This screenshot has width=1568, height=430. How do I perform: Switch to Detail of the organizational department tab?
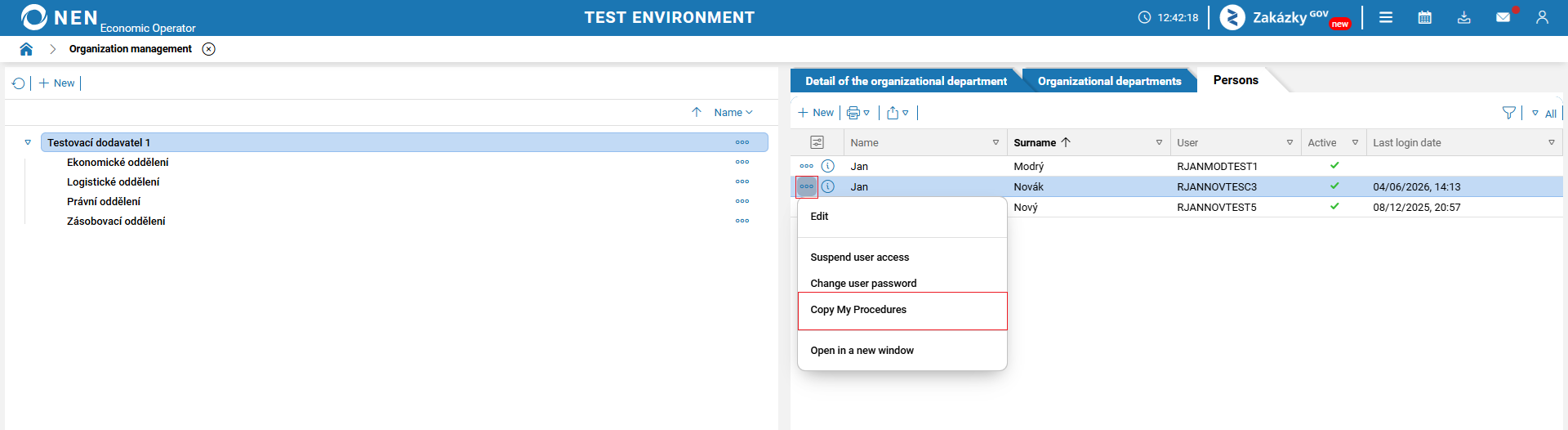pyautogui.click(x=906, y=81)
